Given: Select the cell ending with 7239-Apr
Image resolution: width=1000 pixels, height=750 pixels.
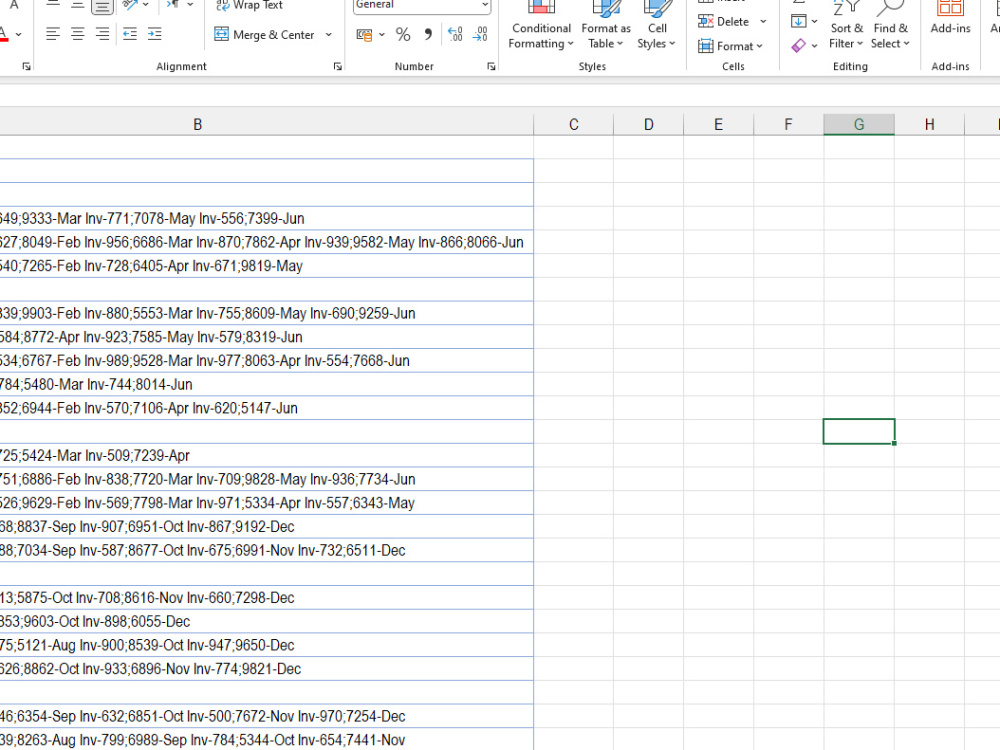Looking at the screenshot, I should tap(267, 456).
